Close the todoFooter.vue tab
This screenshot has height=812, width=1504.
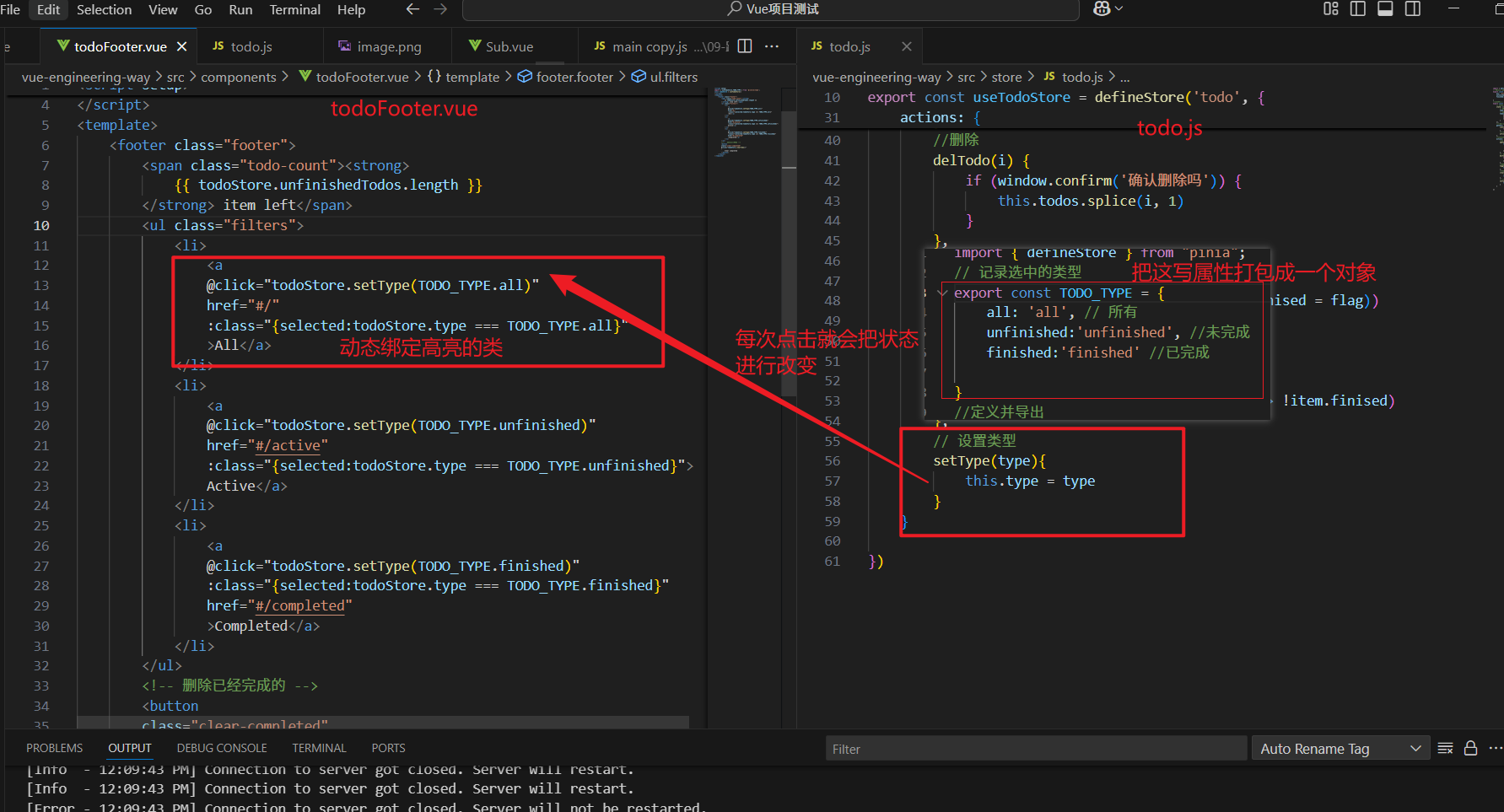click(182, 46)
